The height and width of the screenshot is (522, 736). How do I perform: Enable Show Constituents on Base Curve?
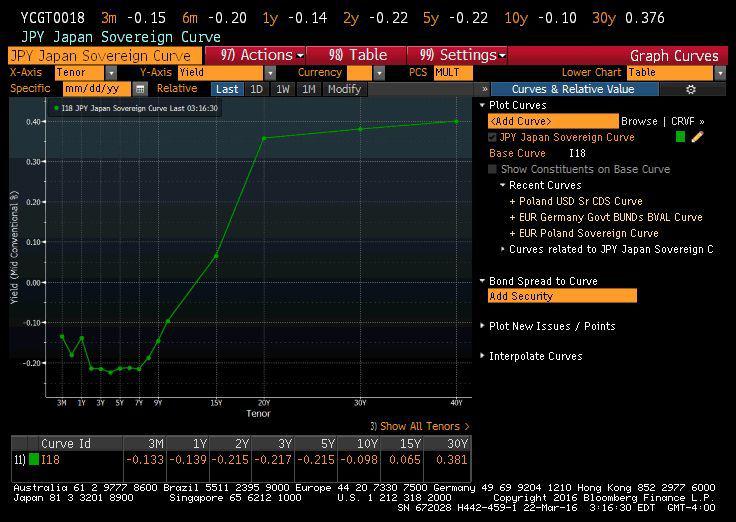pos(492,169)
